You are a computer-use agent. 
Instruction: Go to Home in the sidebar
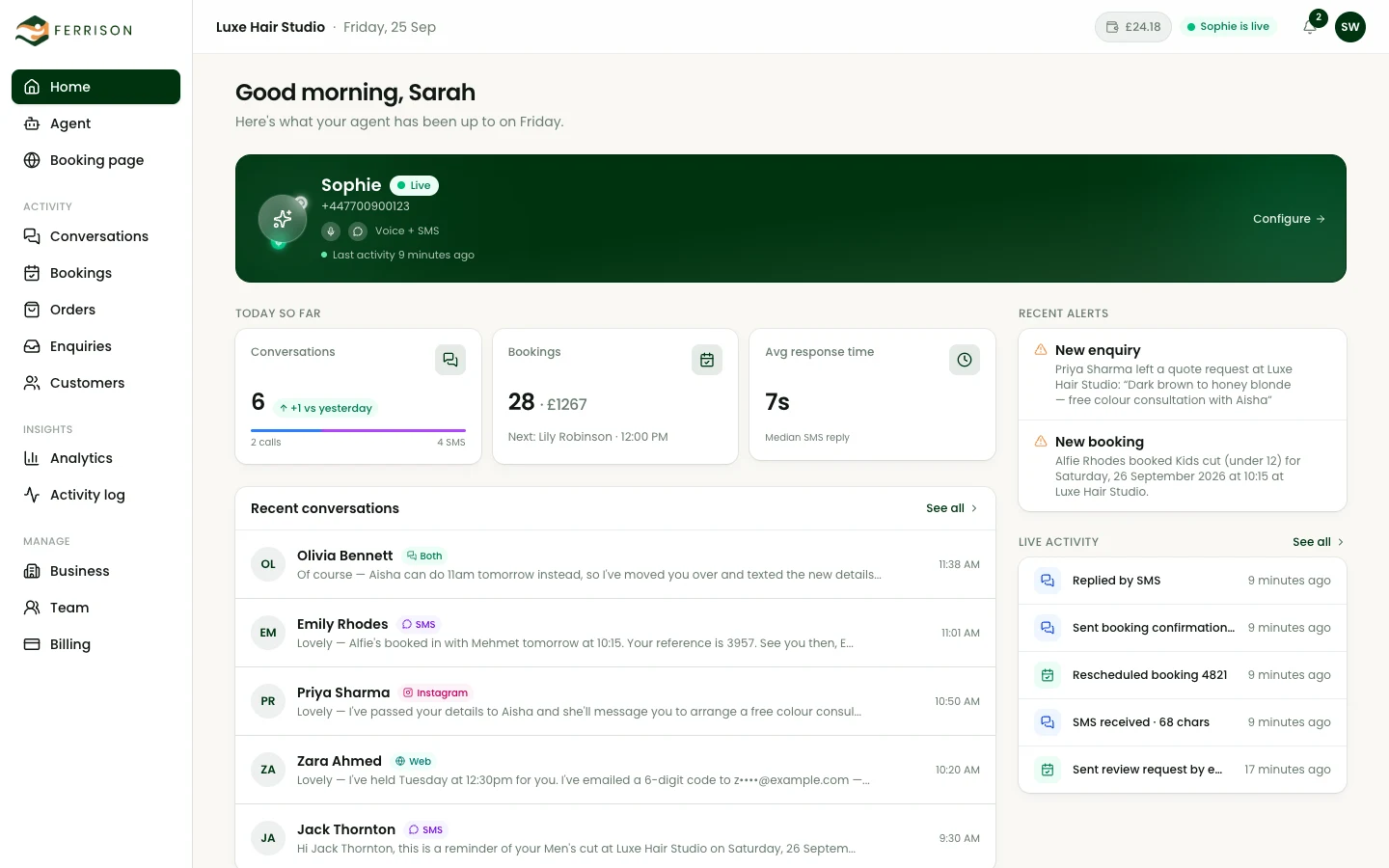coord(95,87)
